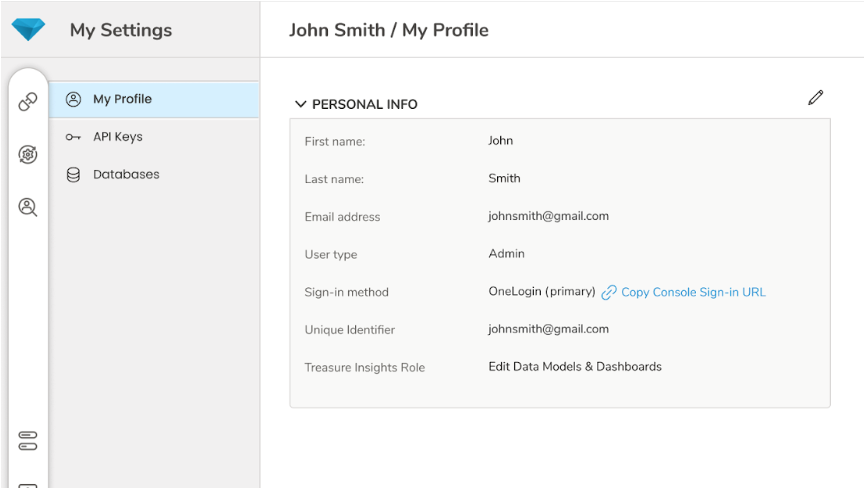Viewport: 864px width, 488px height.
Task: Click the User type value Admin
Action: point(506,254)
